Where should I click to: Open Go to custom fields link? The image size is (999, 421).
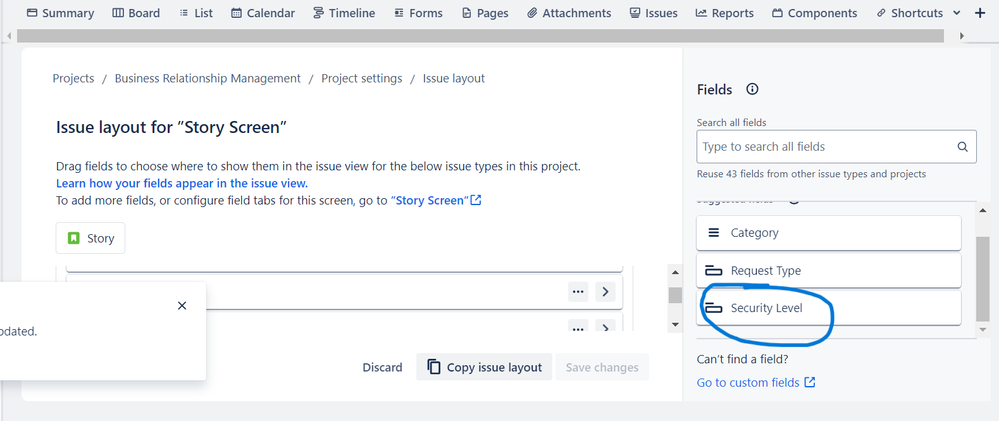[x=756, y=383]
